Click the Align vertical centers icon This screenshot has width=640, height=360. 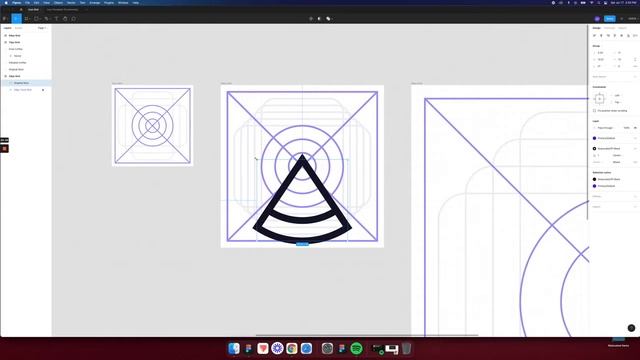pyautogui.click(x=622, y=36)
